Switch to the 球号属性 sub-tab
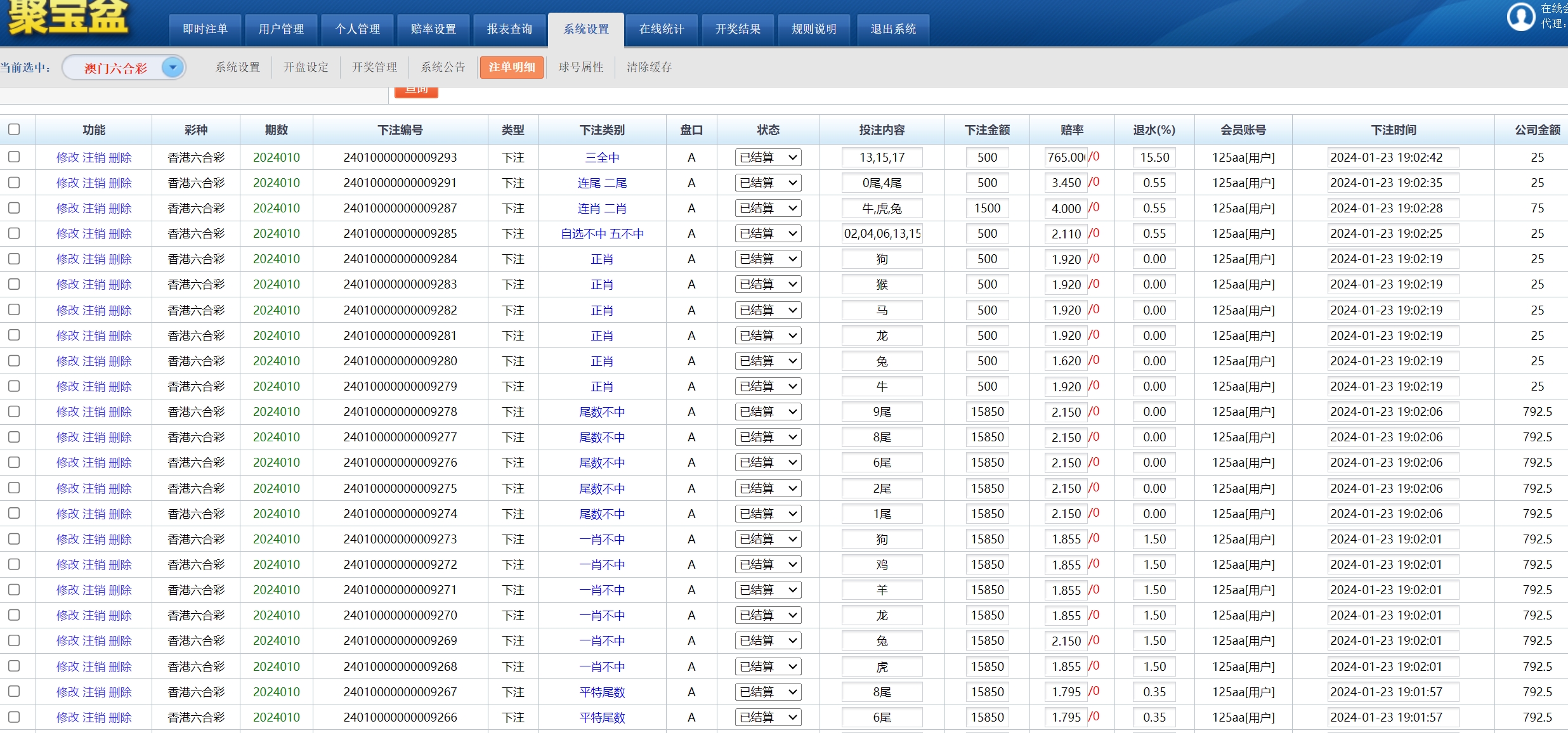Viewport: 1568px width, 733px height. click(581, 67)
